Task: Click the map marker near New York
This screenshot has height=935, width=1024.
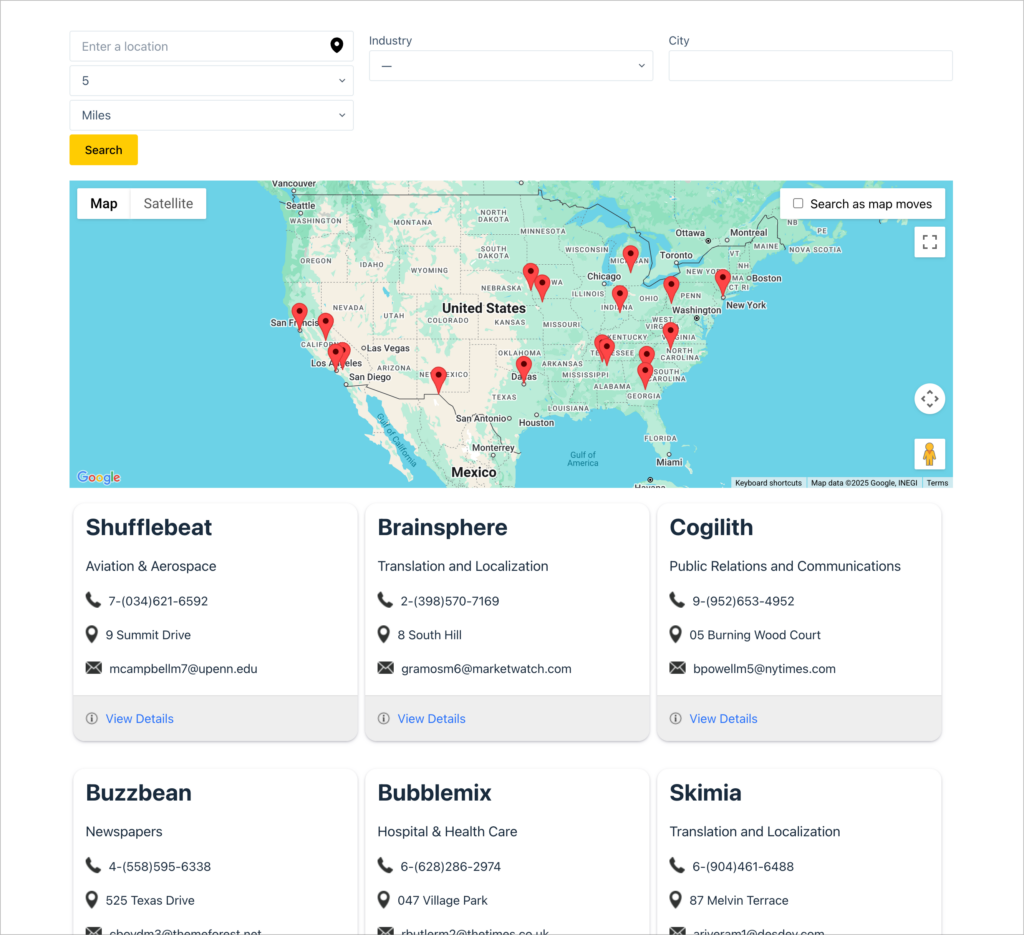Action: pos(722,283)
